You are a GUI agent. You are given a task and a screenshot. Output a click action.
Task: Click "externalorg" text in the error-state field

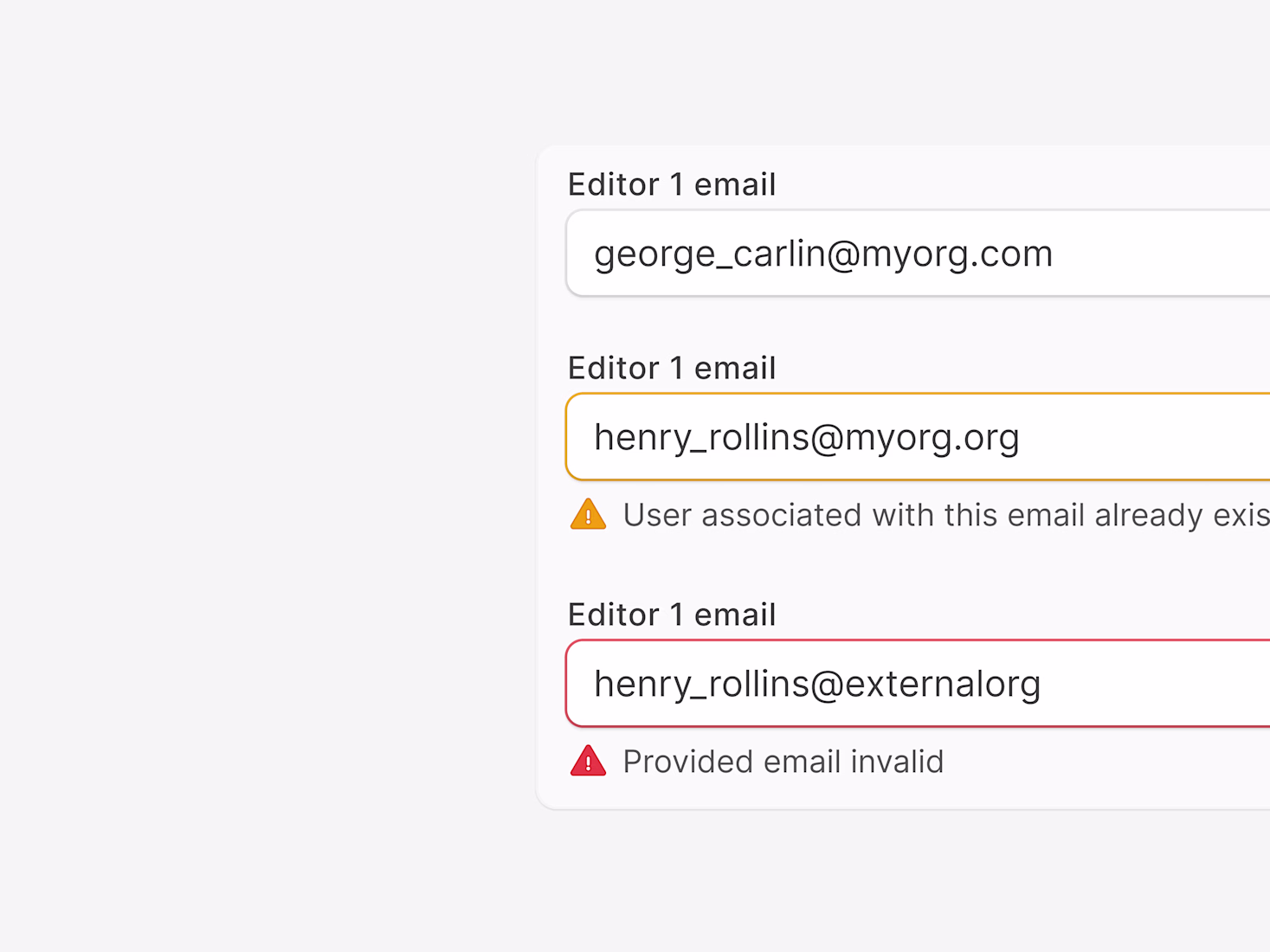[942, 684]
